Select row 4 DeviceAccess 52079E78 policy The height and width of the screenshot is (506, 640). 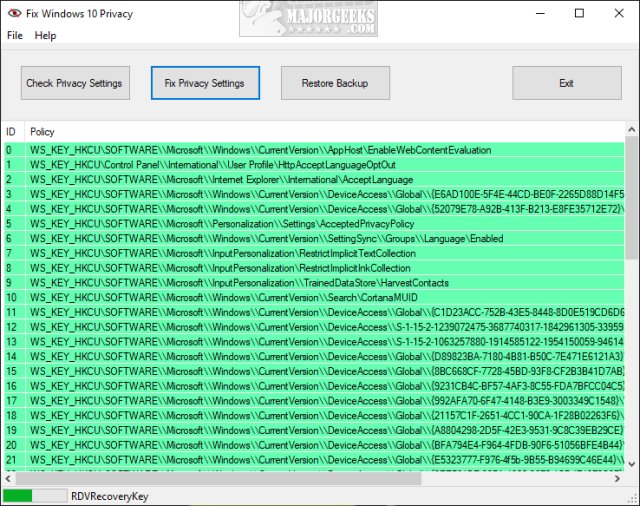(314, 209)
